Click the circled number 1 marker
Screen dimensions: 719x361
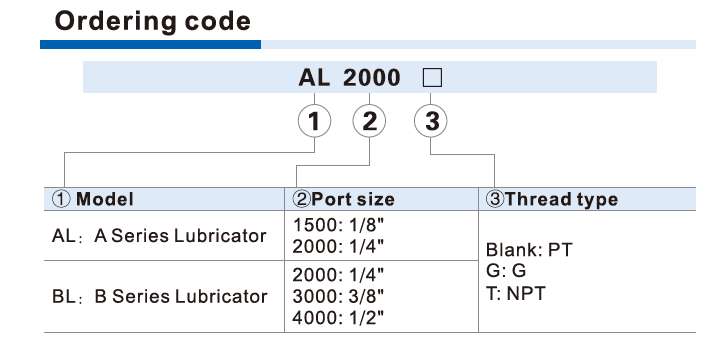314,121
